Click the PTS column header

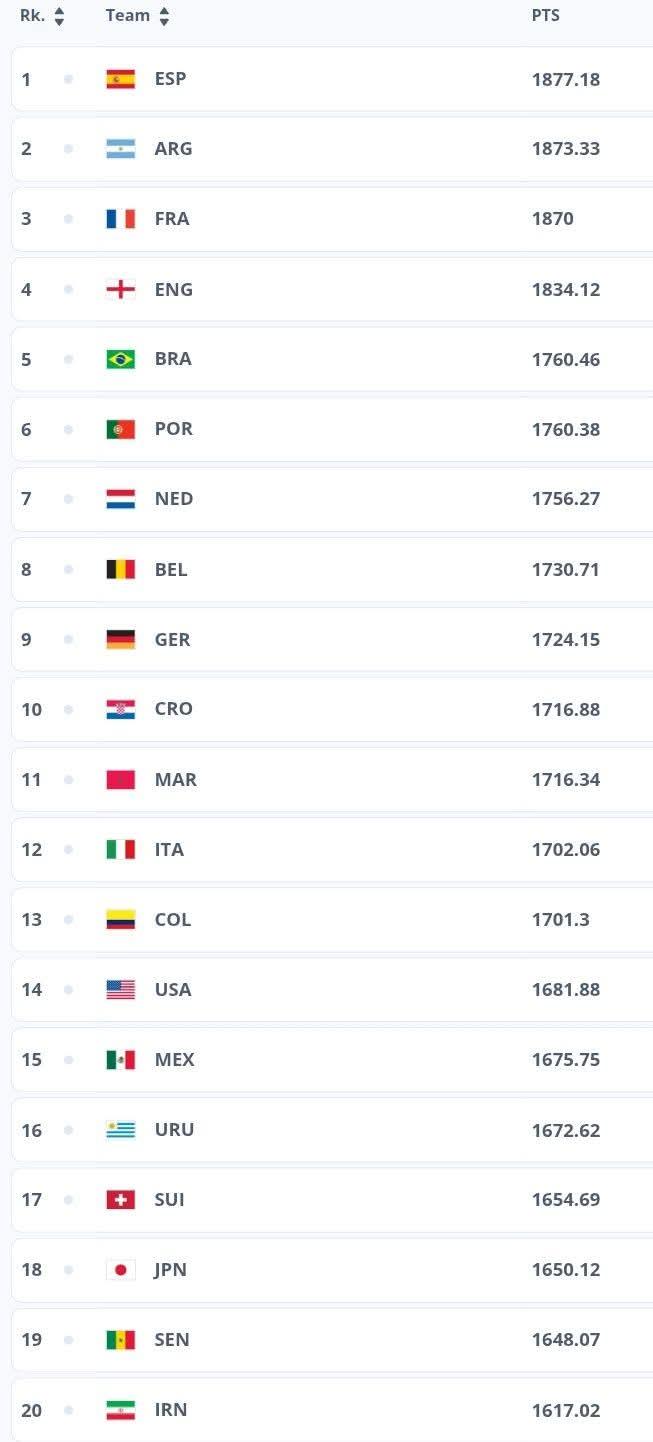pos(545,16)
